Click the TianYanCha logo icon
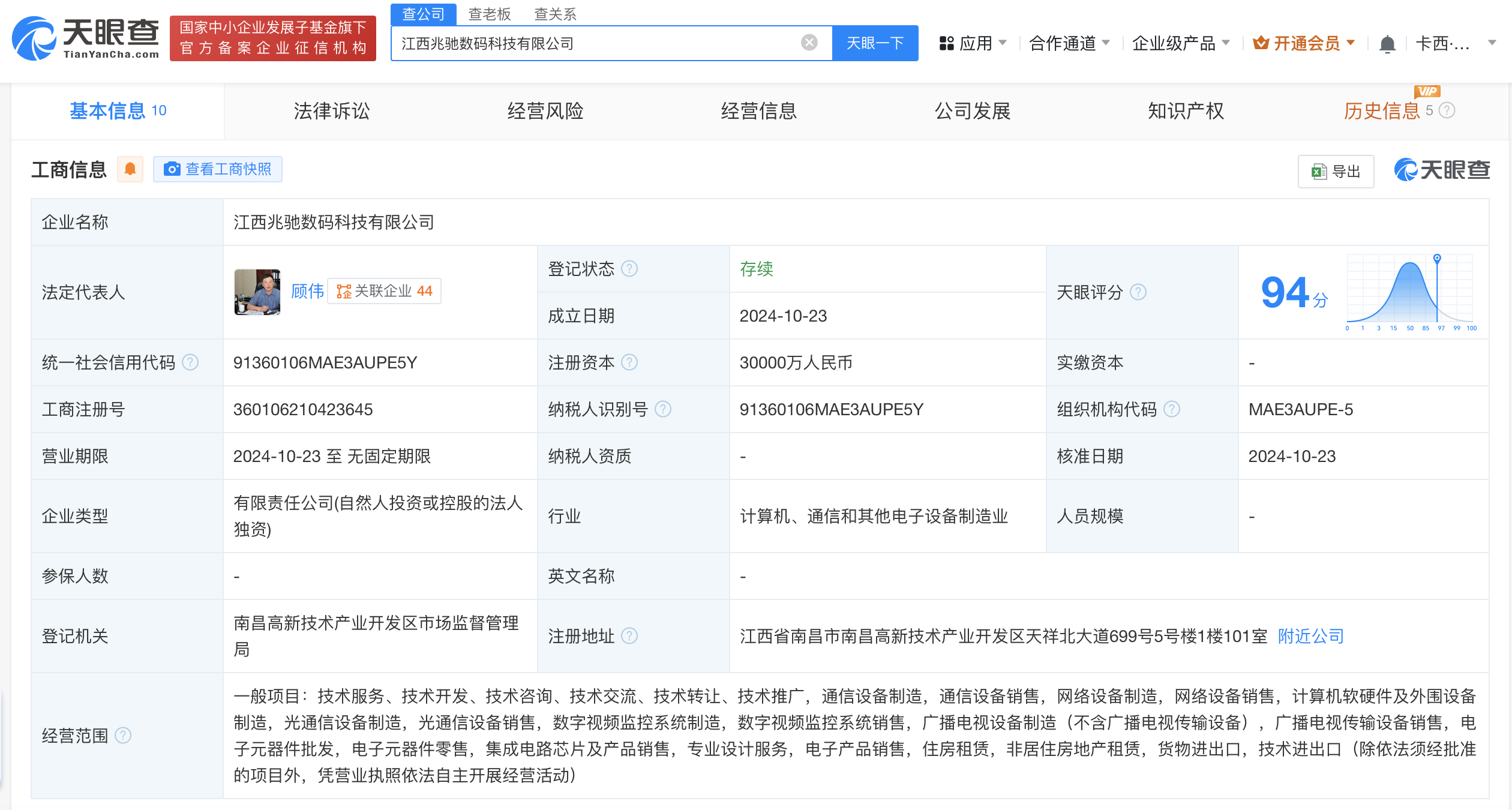 (35, 38)
